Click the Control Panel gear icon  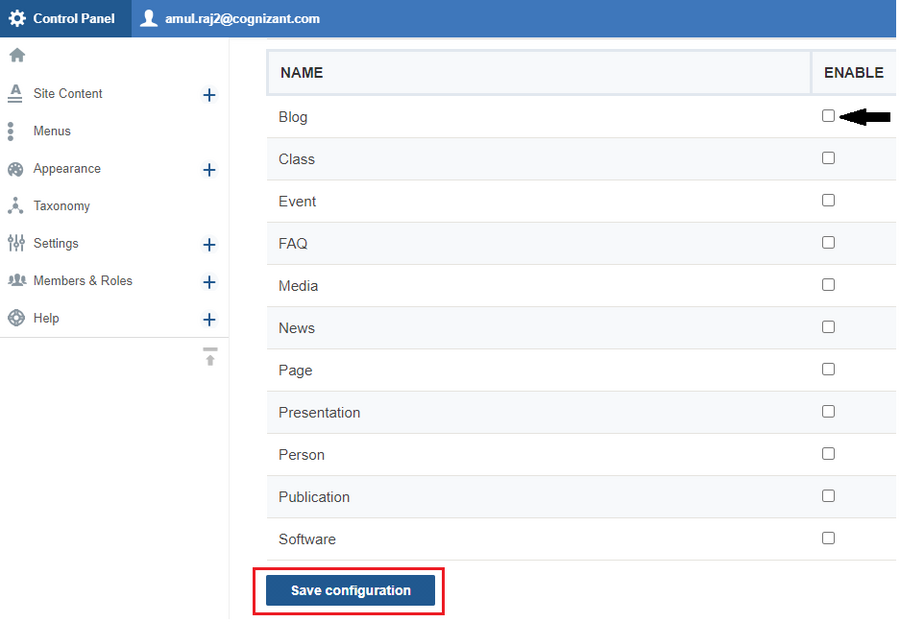click(17, 18)
